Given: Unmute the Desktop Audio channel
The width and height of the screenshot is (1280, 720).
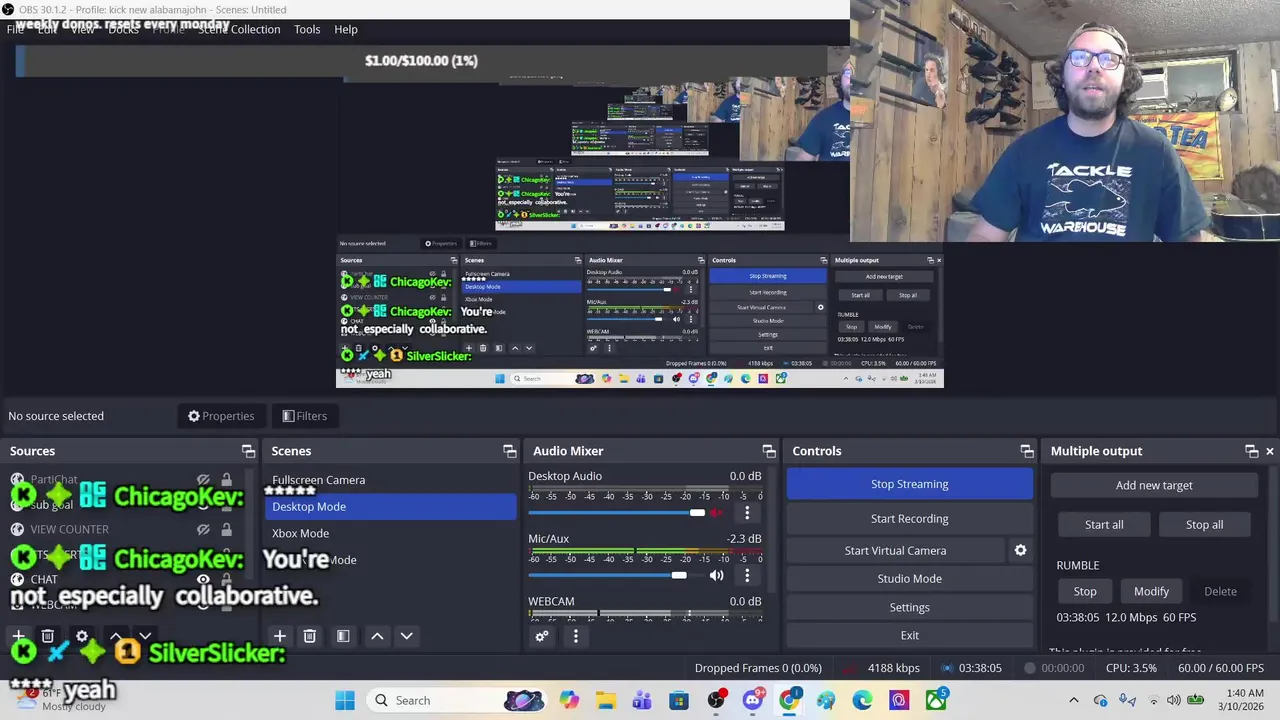Looking at the screenshot, I should pos(716,513).
